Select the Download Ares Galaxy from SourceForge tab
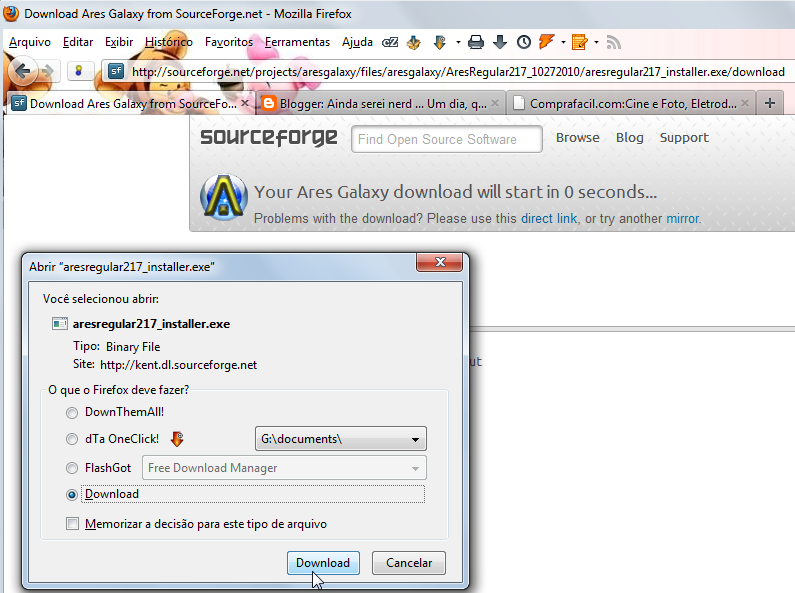The height and width of the screenshot is (593, 795). pyautogui.click(x=130, y=103)
